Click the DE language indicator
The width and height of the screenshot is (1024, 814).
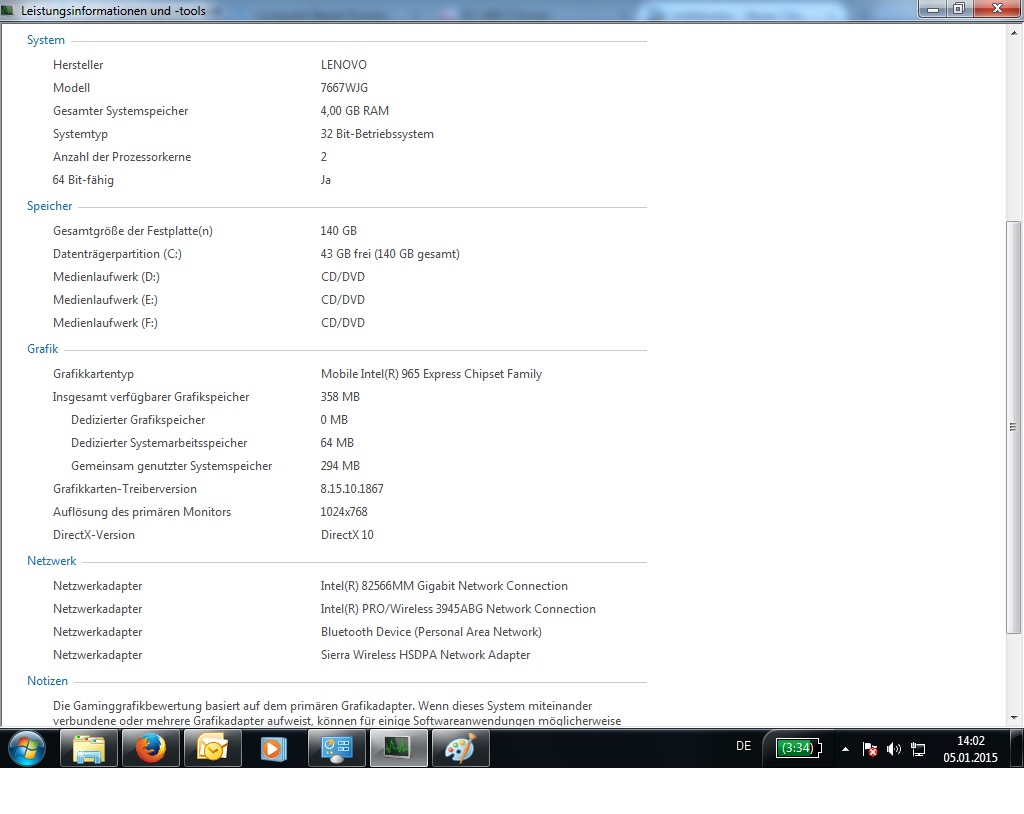[x=743, y=746]
